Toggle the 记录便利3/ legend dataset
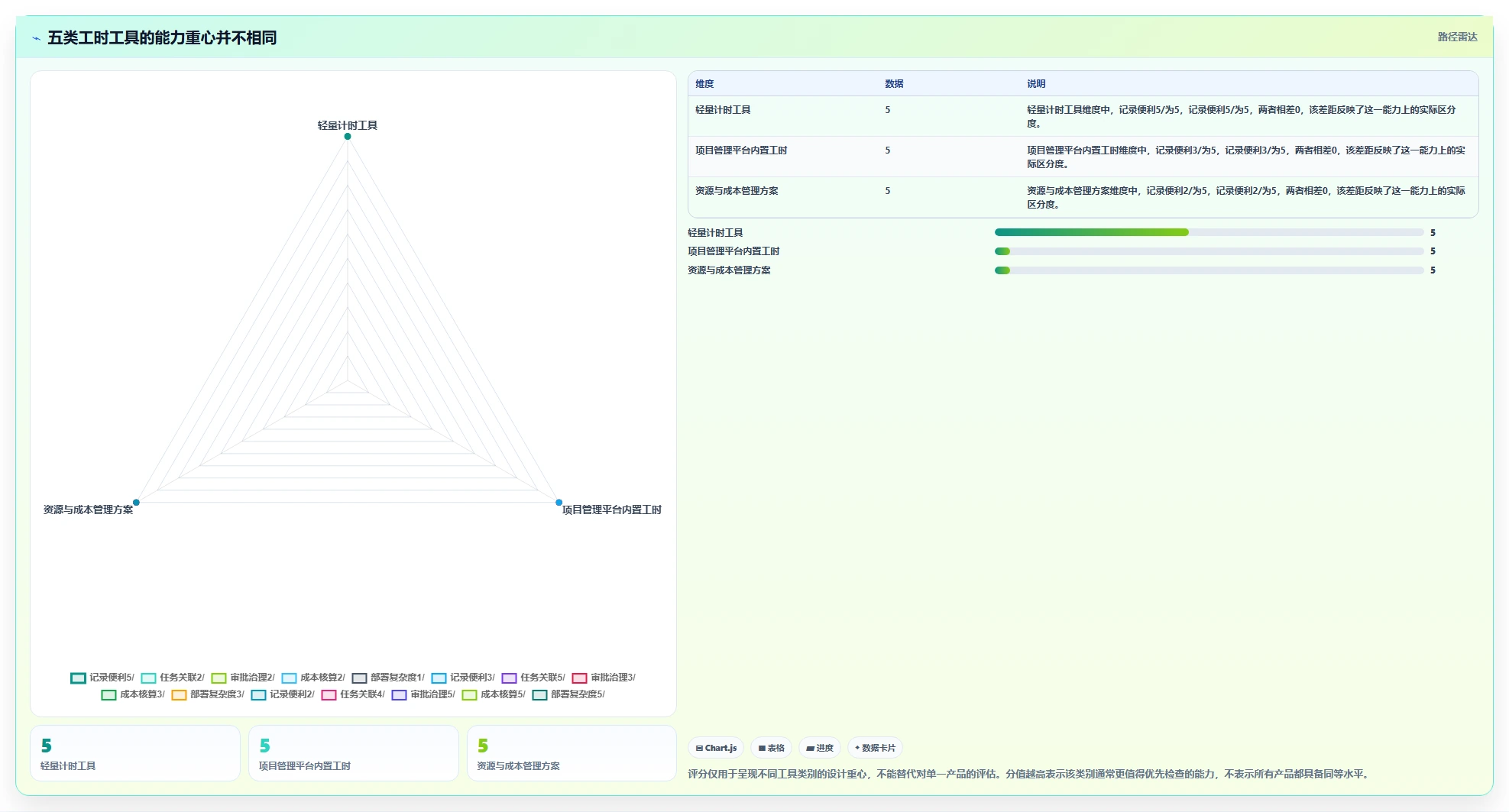 (463, 678)
